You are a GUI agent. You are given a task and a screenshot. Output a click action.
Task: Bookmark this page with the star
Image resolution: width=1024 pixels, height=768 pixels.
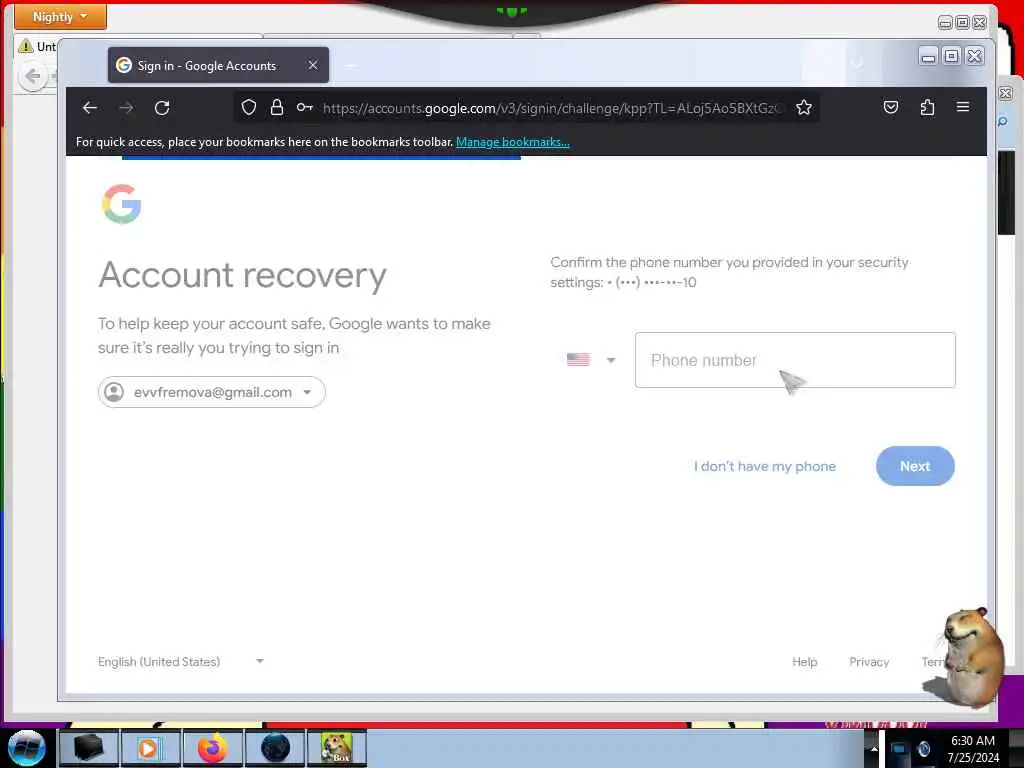tap(804, 107)
